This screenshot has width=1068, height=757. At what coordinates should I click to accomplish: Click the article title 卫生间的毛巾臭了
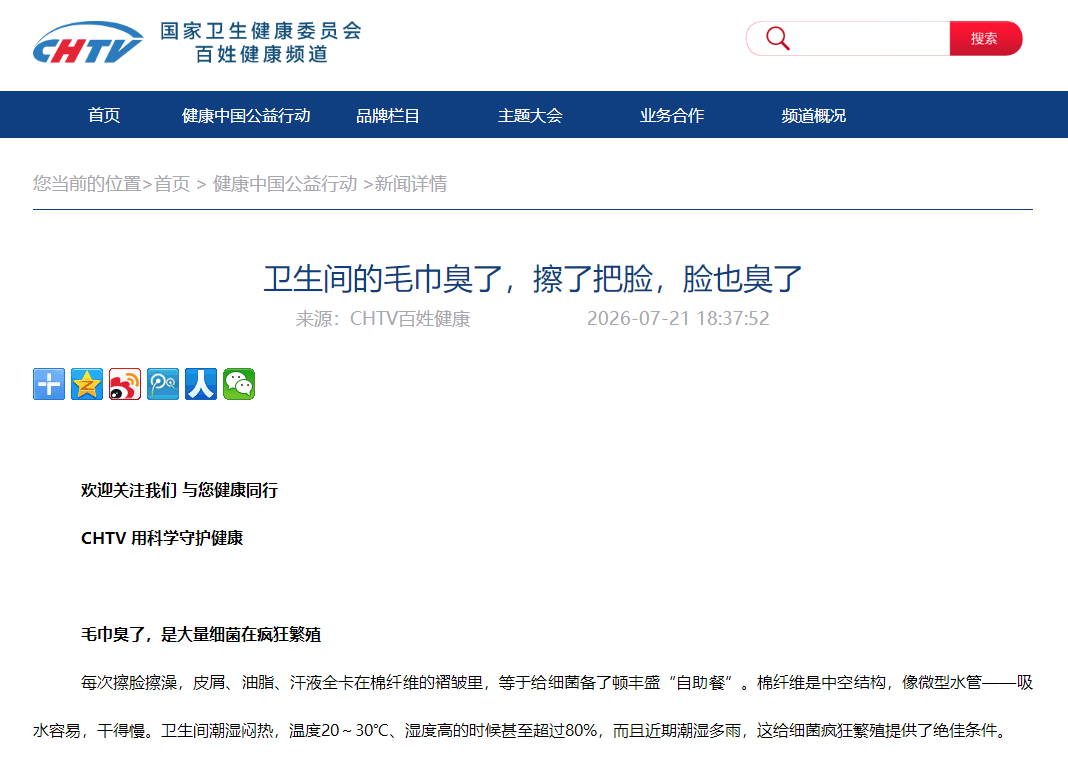(533, 279)
